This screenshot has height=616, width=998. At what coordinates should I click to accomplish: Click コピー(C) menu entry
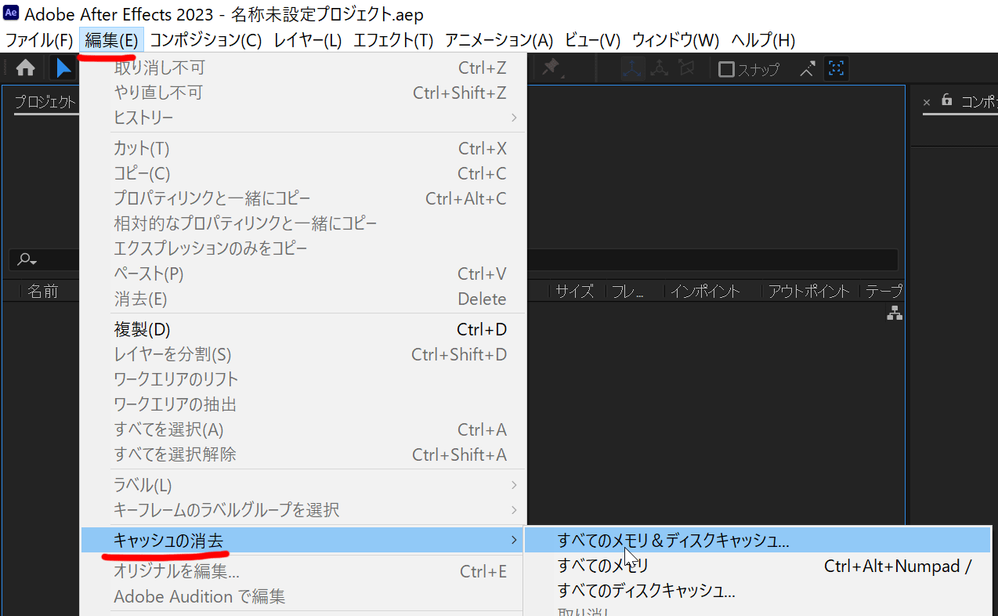coord(304,173)
